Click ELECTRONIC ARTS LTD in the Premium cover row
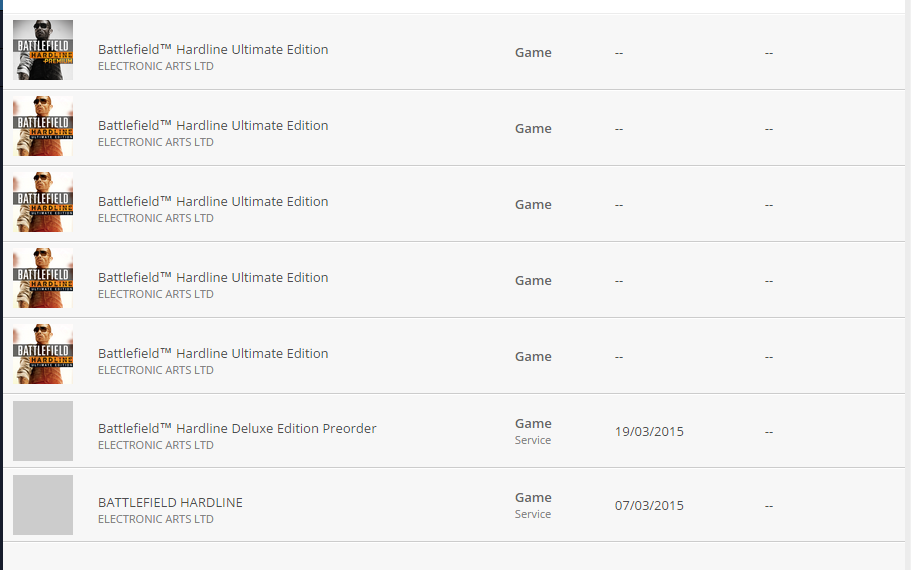Viewport: 911px width, 570px height. 156,66
